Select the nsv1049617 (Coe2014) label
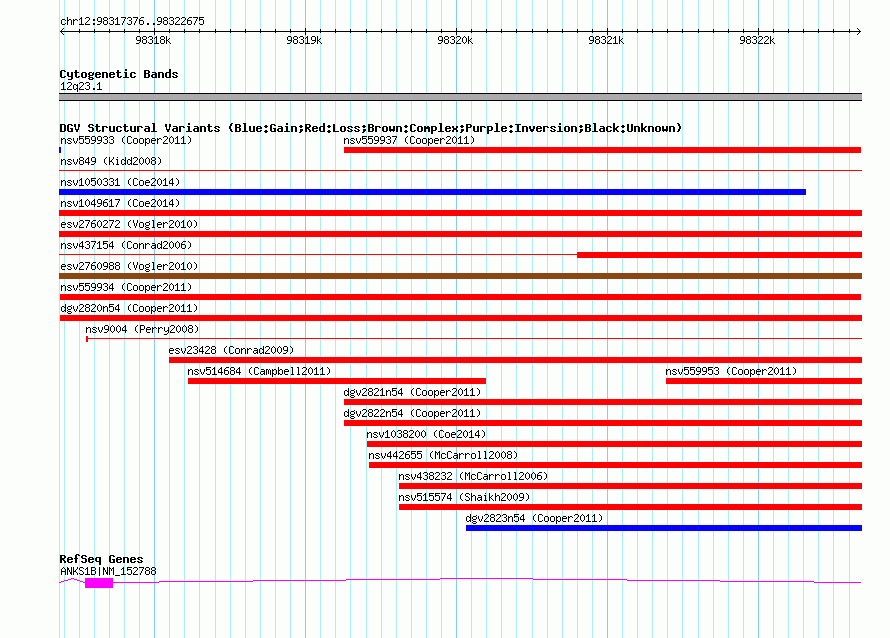890x638 pixels. click(120, 203)
